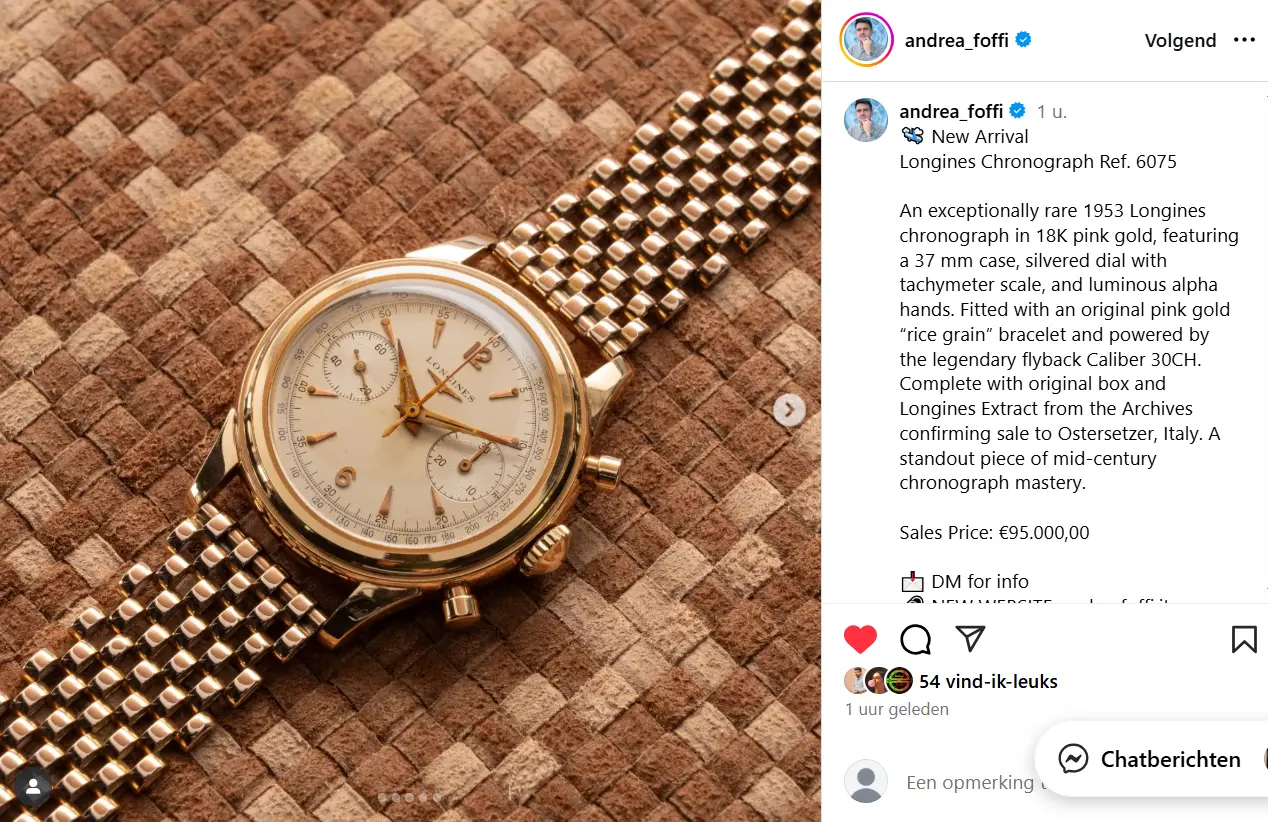Expand the Chatberichten messages panel
The height and width of the screenshot is (822, 1268).
(x=1151, y=760)
